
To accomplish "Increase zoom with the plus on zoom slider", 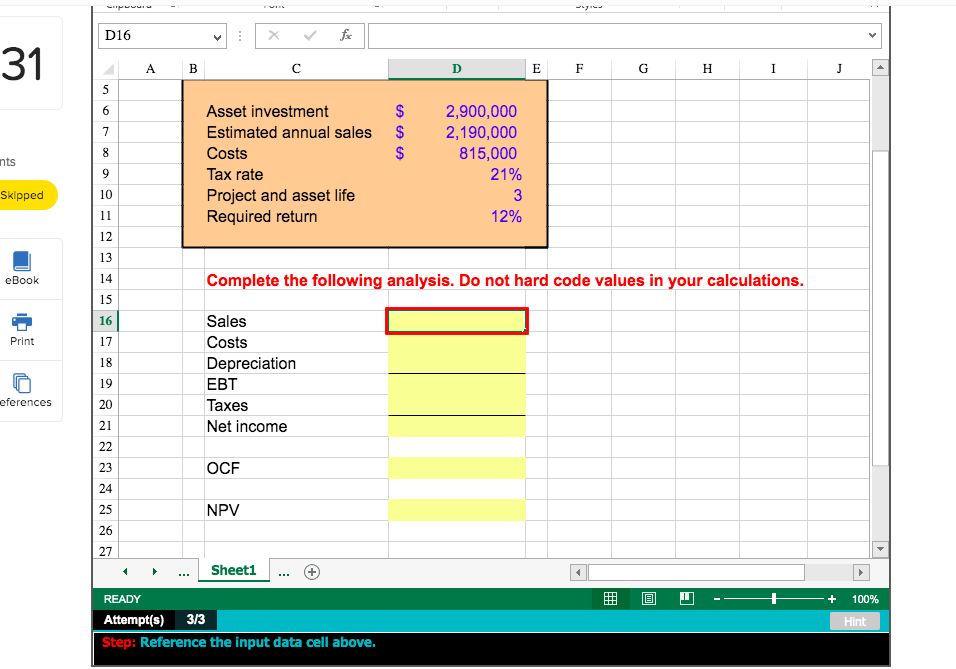I will tap(831, 598).
